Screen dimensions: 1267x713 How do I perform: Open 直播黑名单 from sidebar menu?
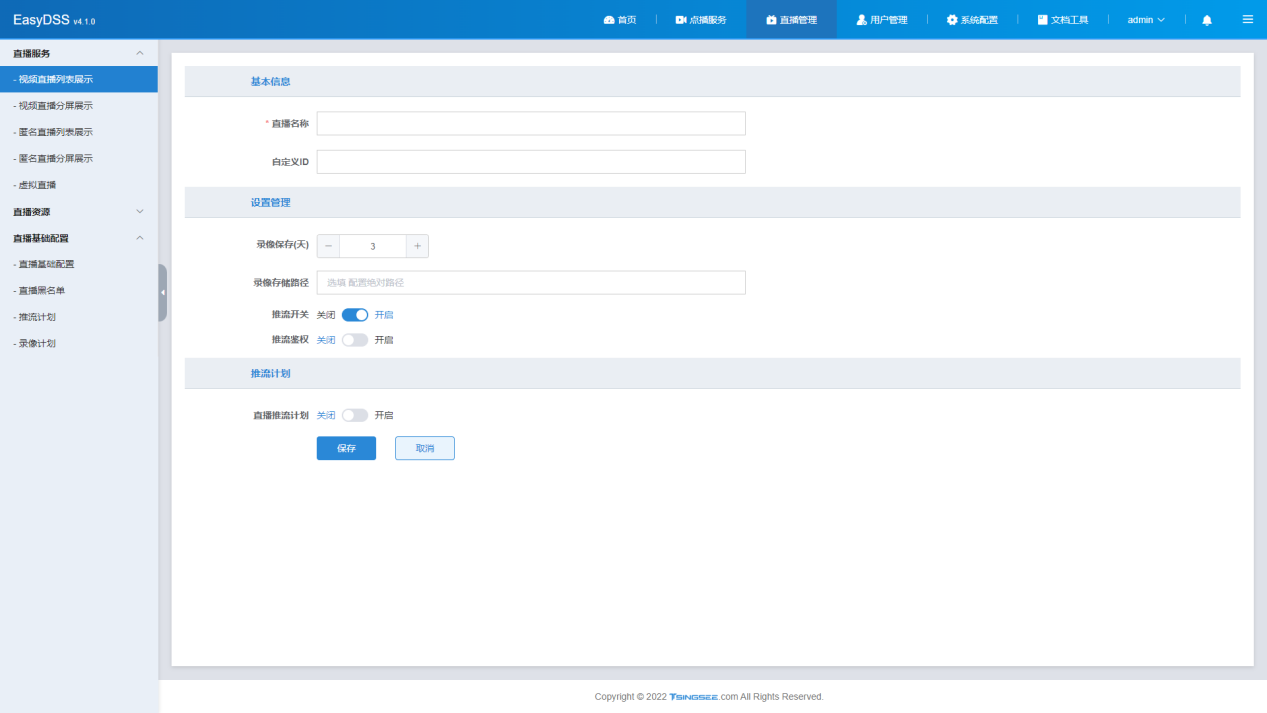[x=42, y=291]
